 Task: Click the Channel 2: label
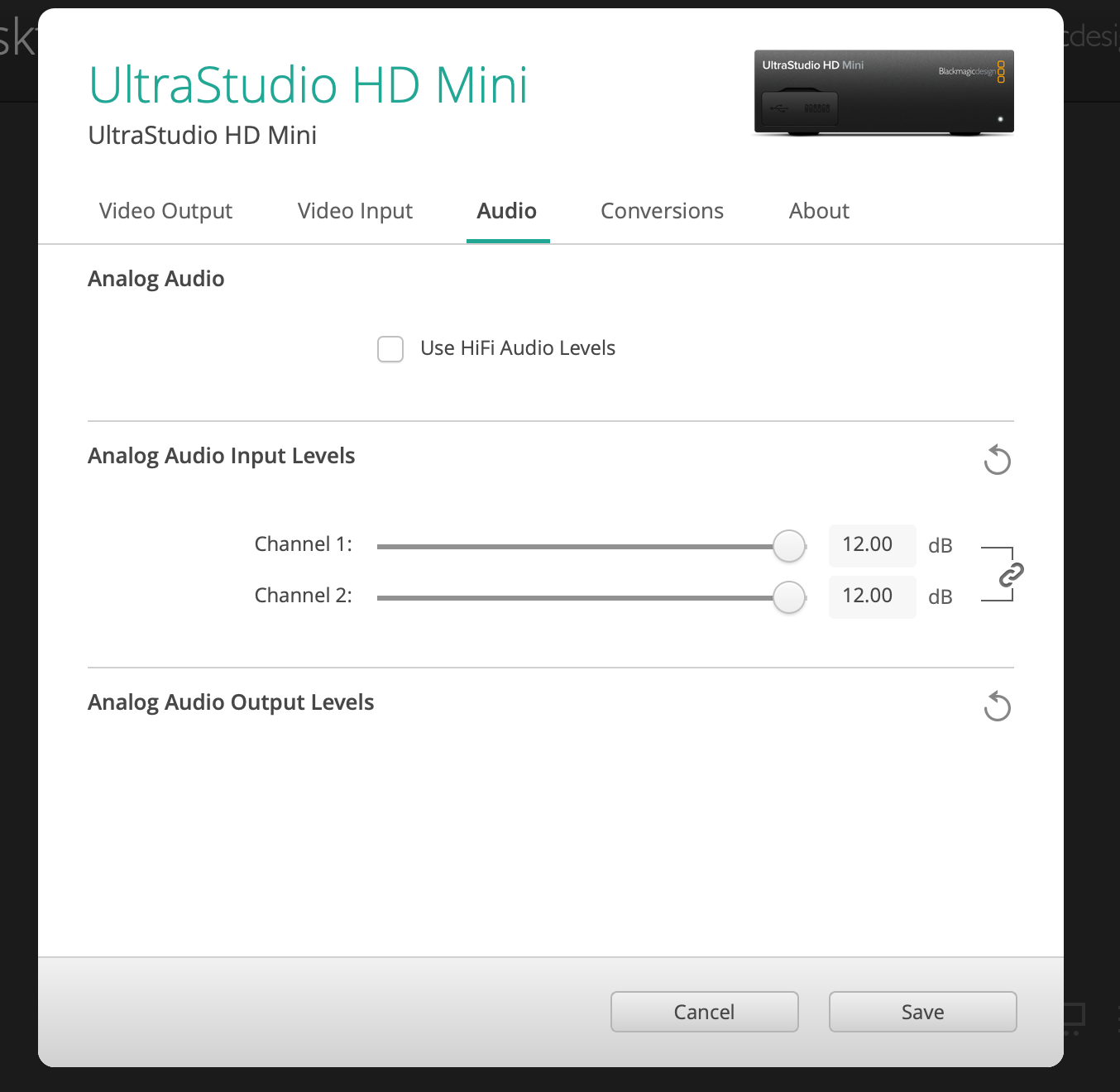pyautogui.click(x=304, y=596)
